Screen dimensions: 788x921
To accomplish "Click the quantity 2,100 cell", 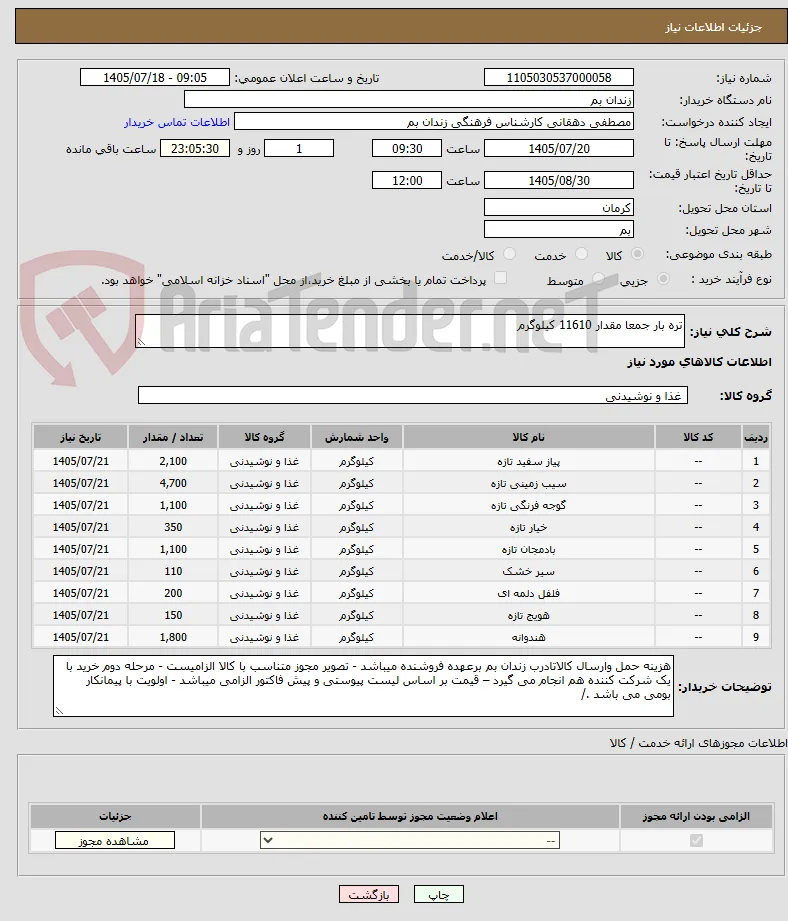I will (173, 461).
